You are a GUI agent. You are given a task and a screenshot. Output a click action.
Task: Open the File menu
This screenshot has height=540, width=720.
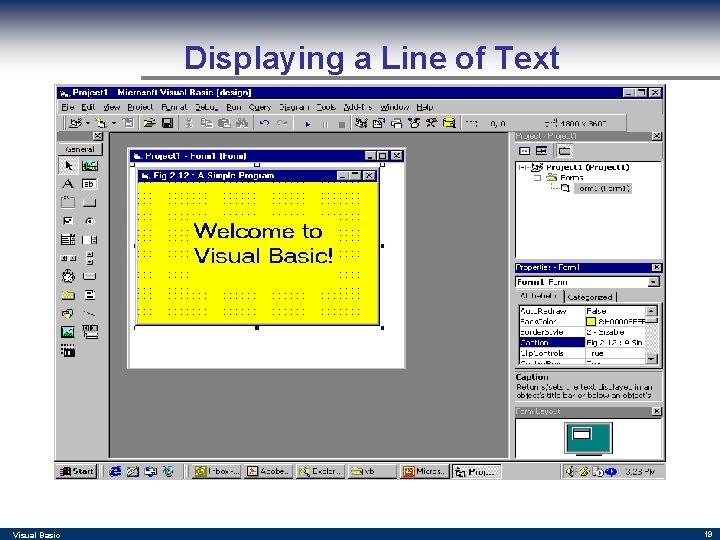point(68,107)
